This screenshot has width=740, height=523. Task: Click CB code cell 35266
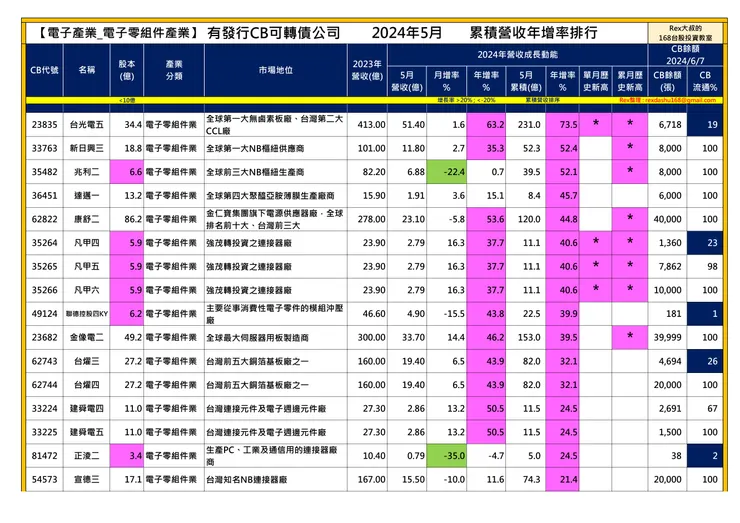click(44, 290)
